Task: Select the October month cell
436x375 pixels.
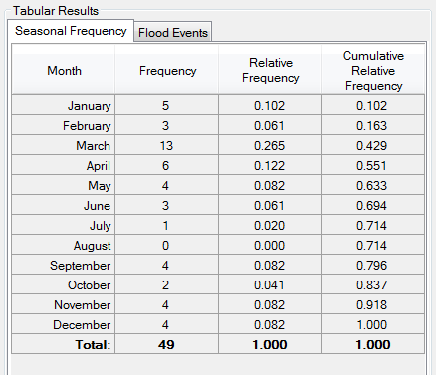Action: point(63,284)
